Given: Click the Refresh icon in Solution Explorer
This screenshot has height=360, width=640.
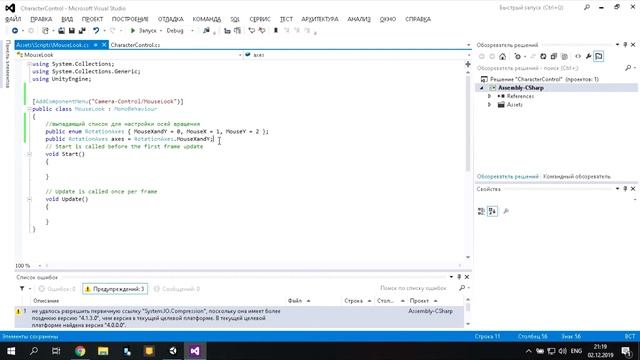Looking at the screenshot, I should point(543,57).
